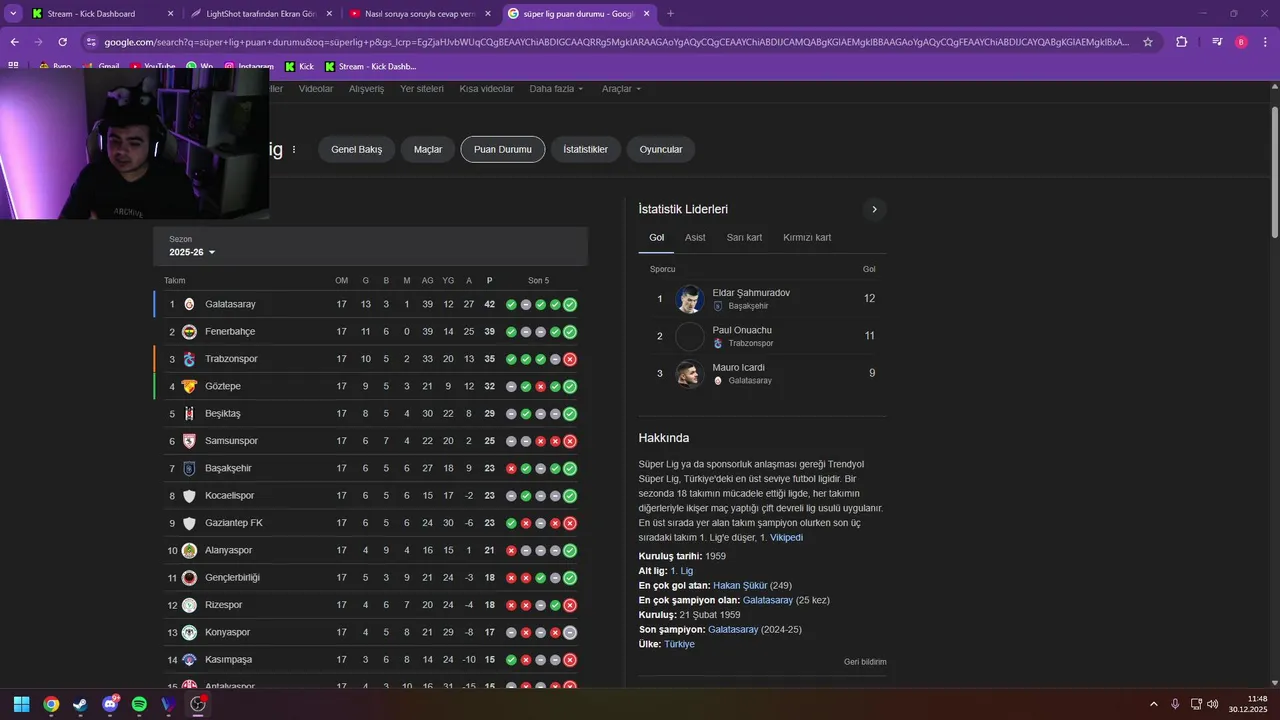
Task: Open the browser extensions puzzle icon
Action: coord(1182,42)
